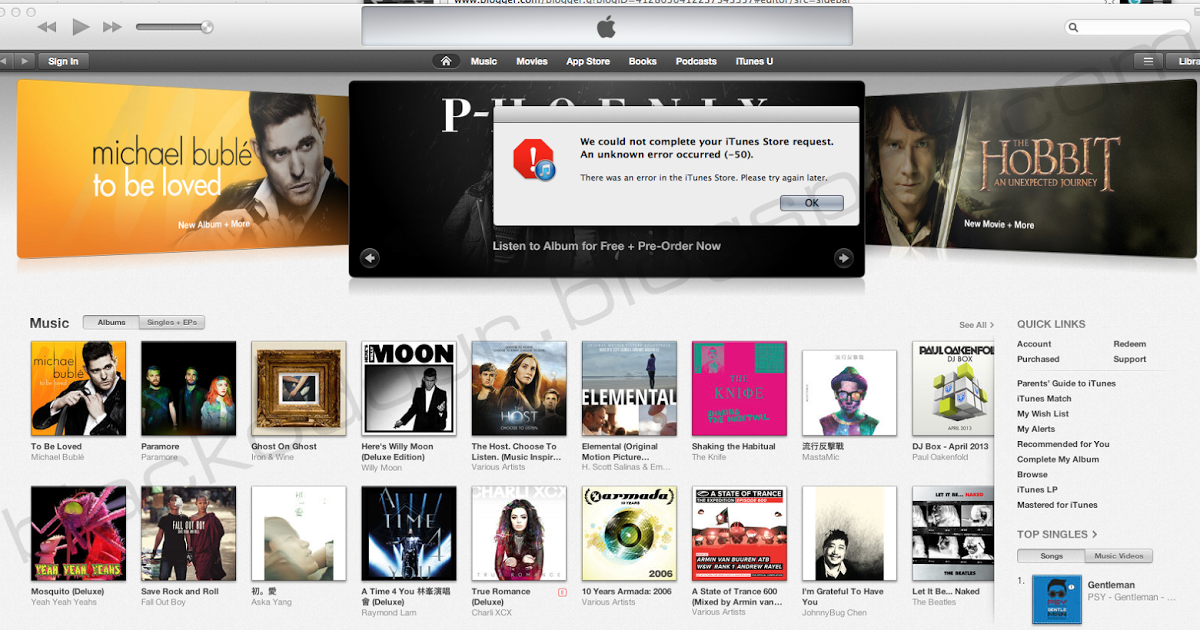Open iTunes Match link
Viewport: 1200px width, 630px height.
(x=1044, y=399)
